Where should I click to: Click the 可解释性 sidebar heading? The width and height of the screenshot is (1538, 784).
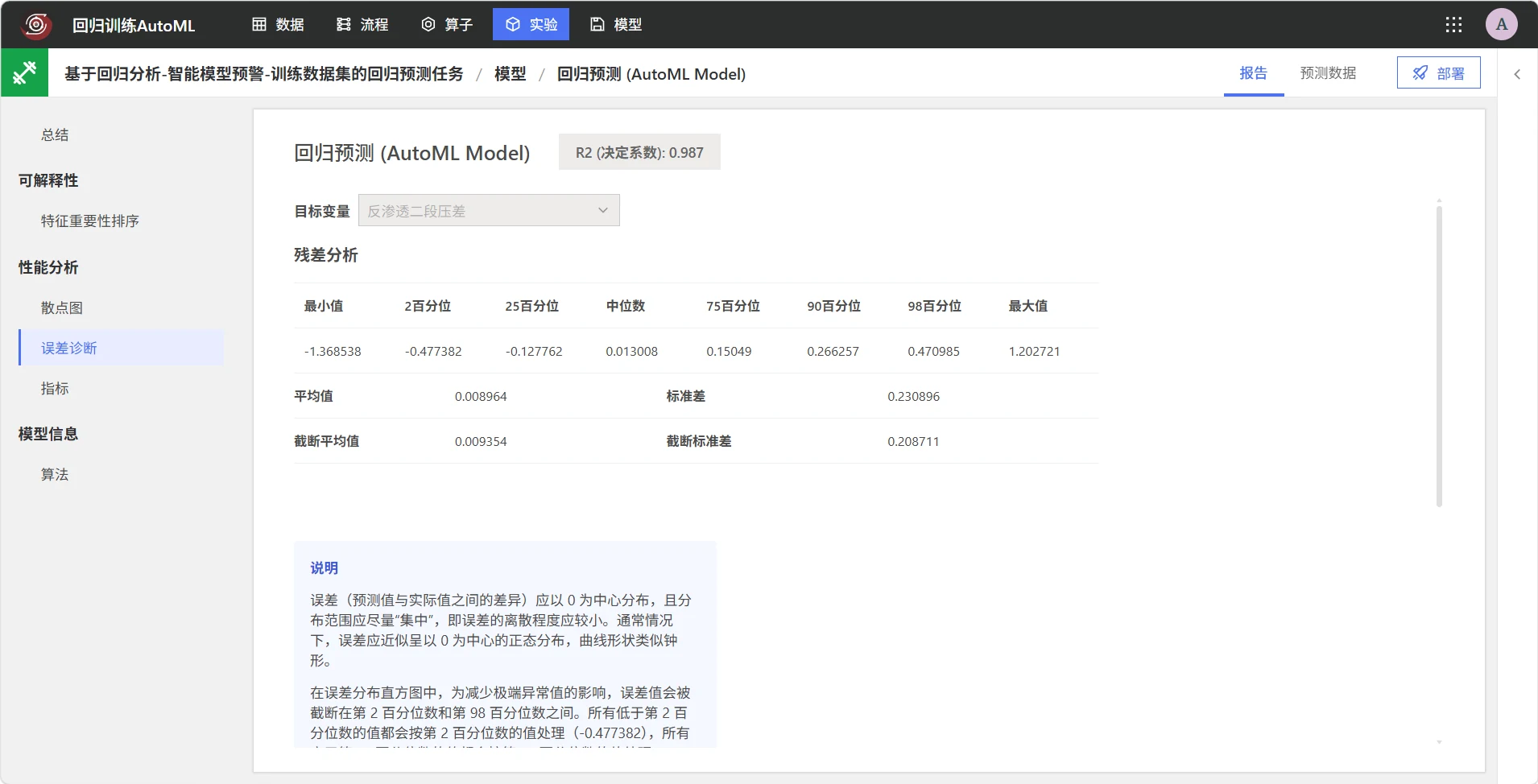click(48, 180)
